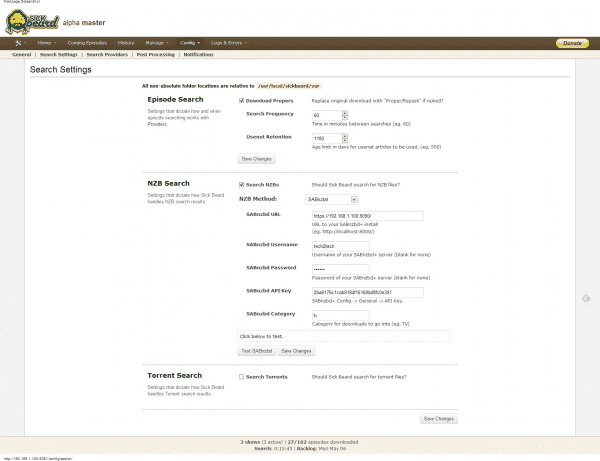Viewport: 600px width, 461px height.
Task: Expand the Config menu
Action: click(190, 43)
